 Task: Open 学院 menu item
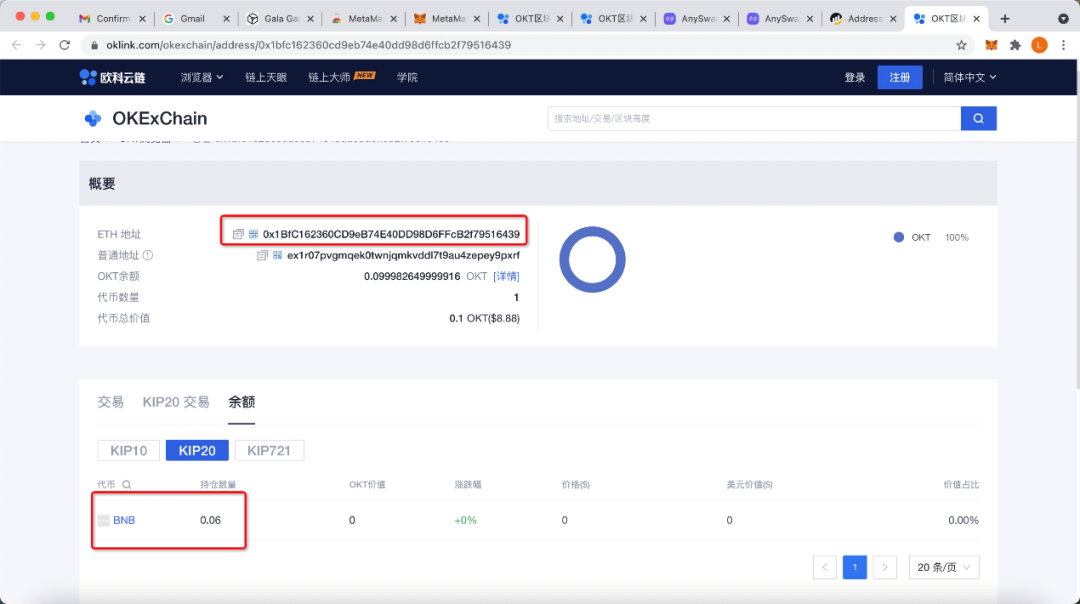(407, 77)
